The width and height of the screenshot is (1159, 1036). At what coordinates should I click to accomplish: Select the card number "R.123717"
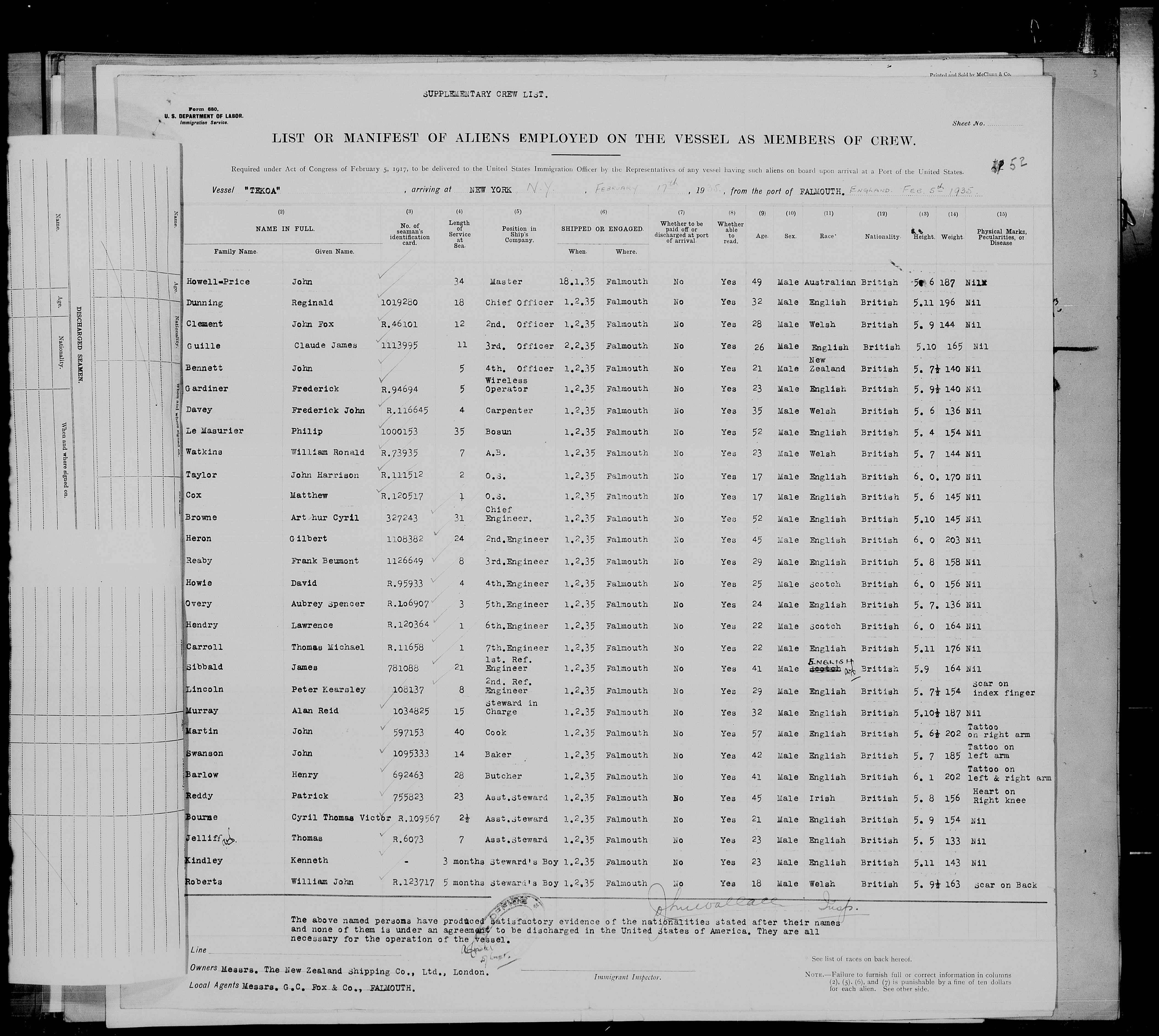pyautogui.click(x=414, y=882)
